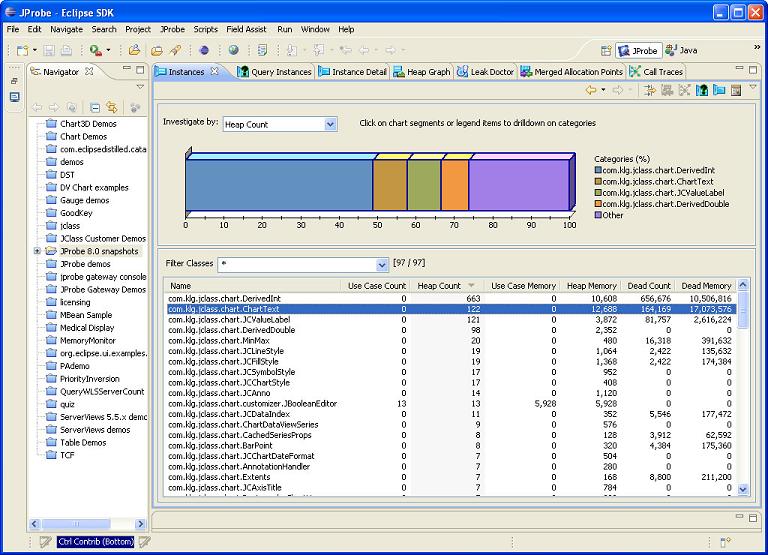
Task: Click the table scrollbar down arrow
Action: click(743, 489)
